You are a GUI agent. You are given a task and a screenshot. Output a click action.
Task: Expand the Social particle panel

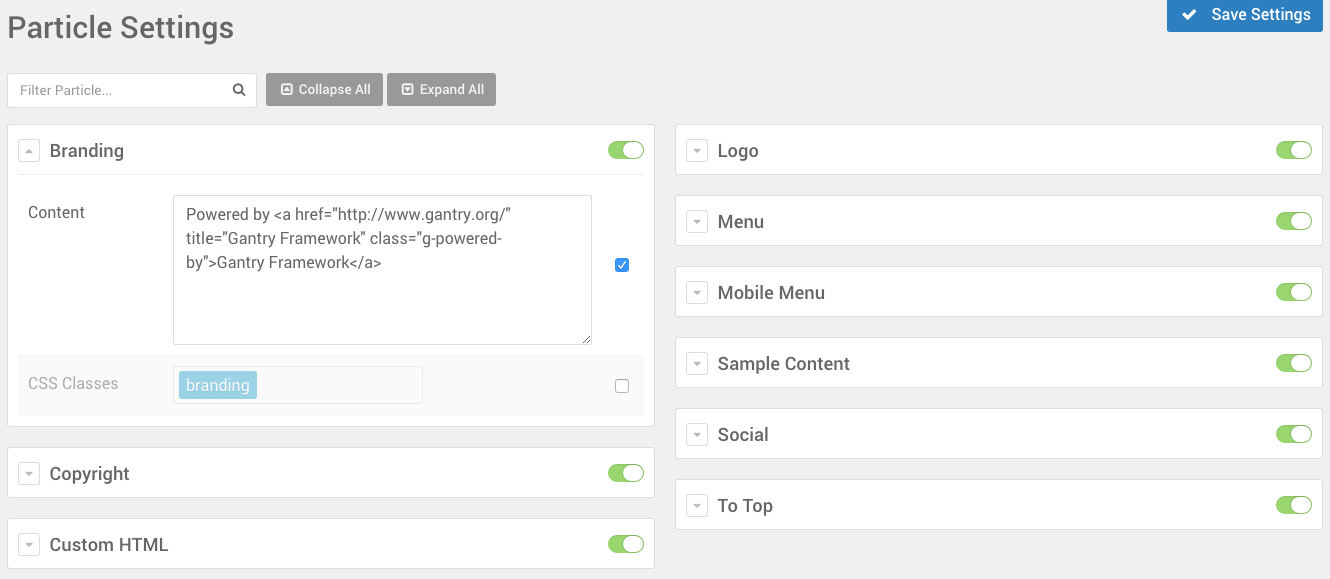coord(697,435)
